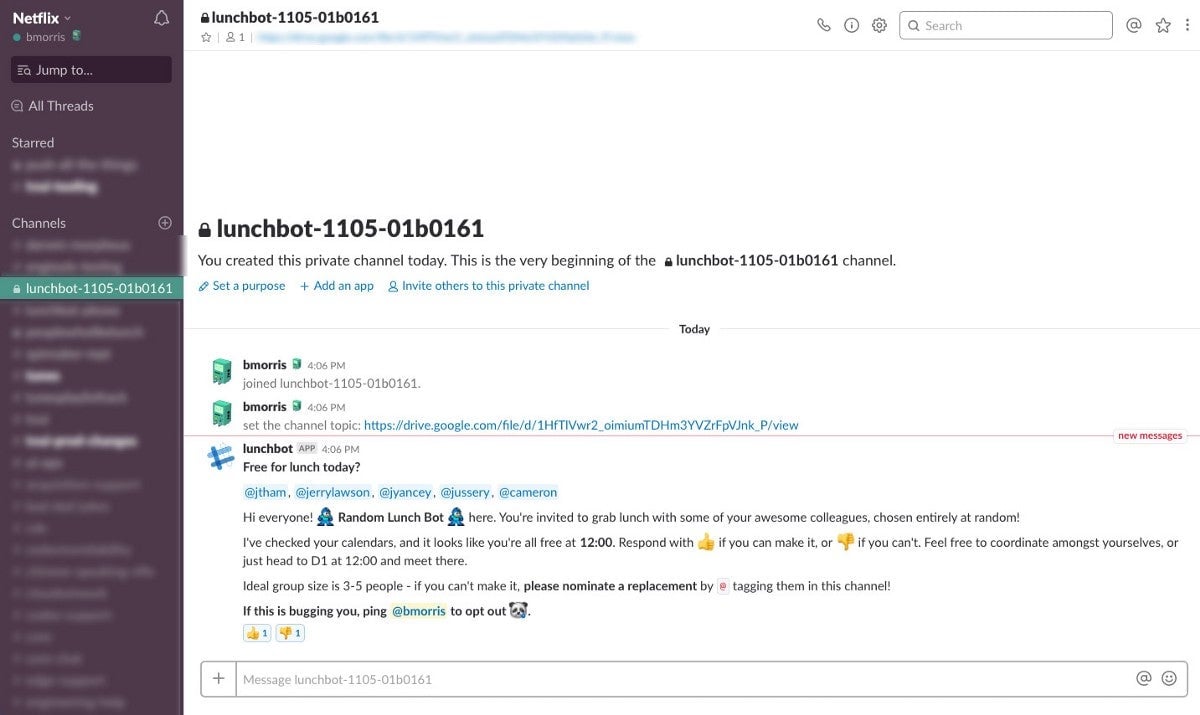Open emoji picker in message box
The height and width of the screenshot is (715, 1200).
pos(1169,678)
